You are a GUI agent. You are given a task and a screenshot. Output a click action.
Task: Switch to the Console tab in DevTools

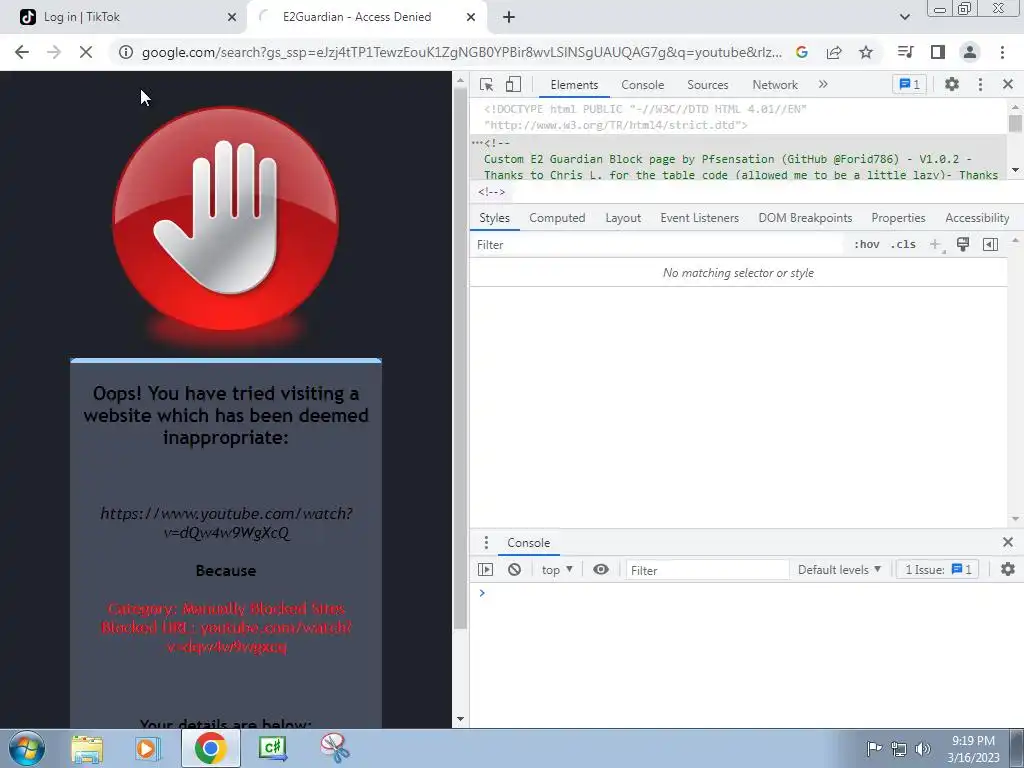(643, 85)
